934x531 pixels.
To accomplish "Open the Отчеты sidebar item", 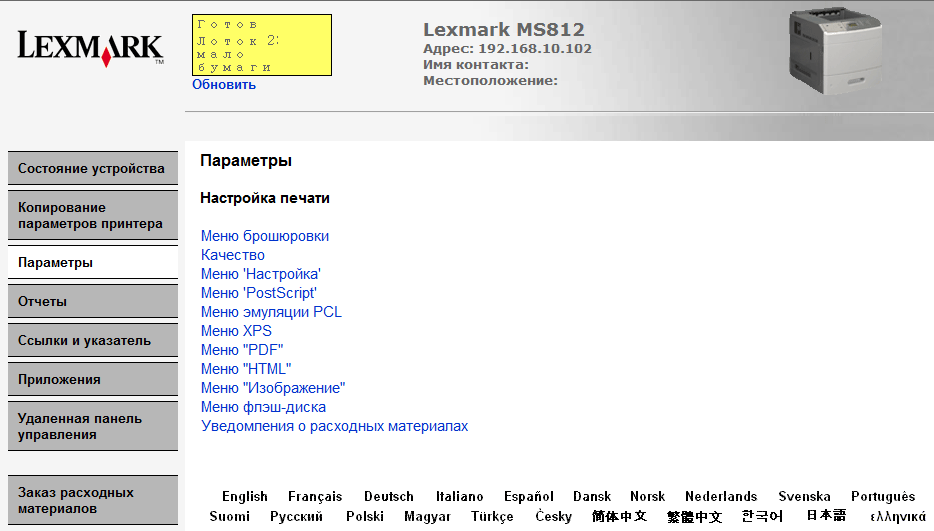I will 93,302.
